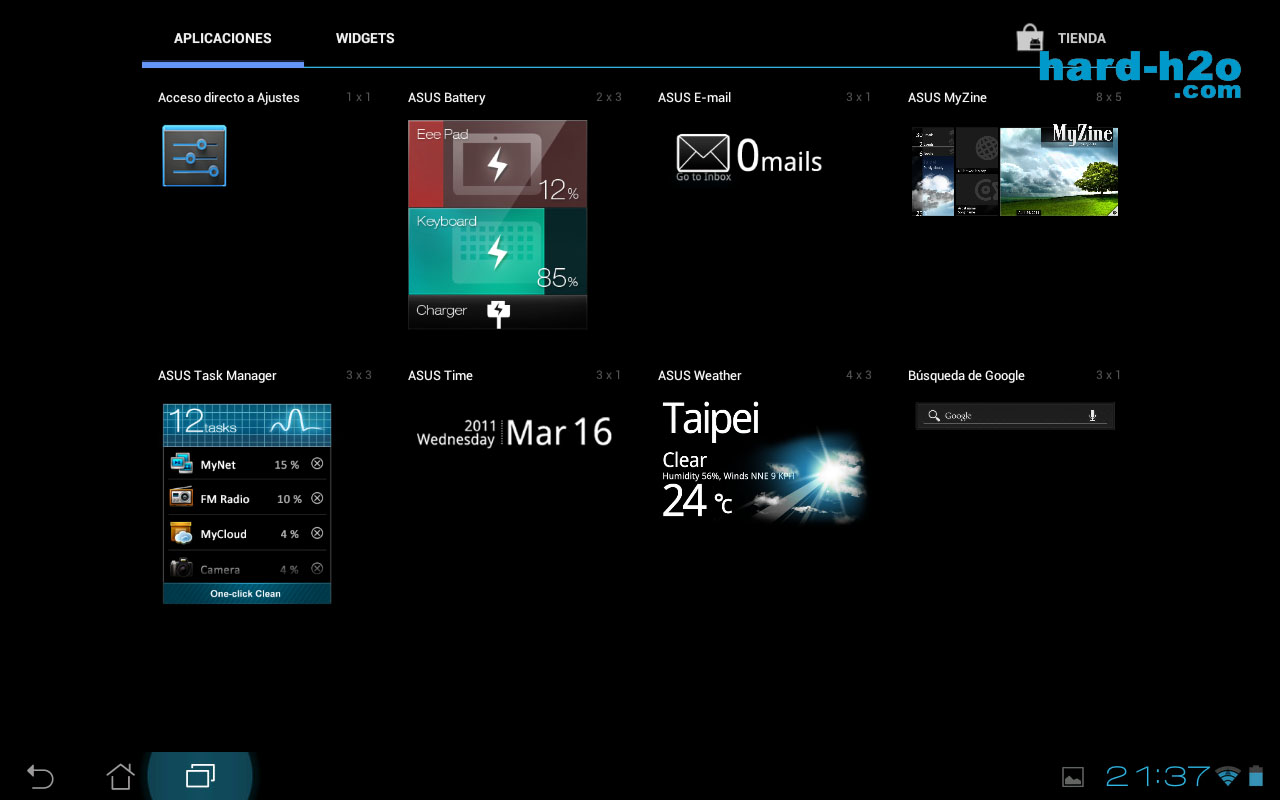Viewport: 1280px width, 800px height.
Task: Open the TIENDA store link
Action: [1081, 38]
